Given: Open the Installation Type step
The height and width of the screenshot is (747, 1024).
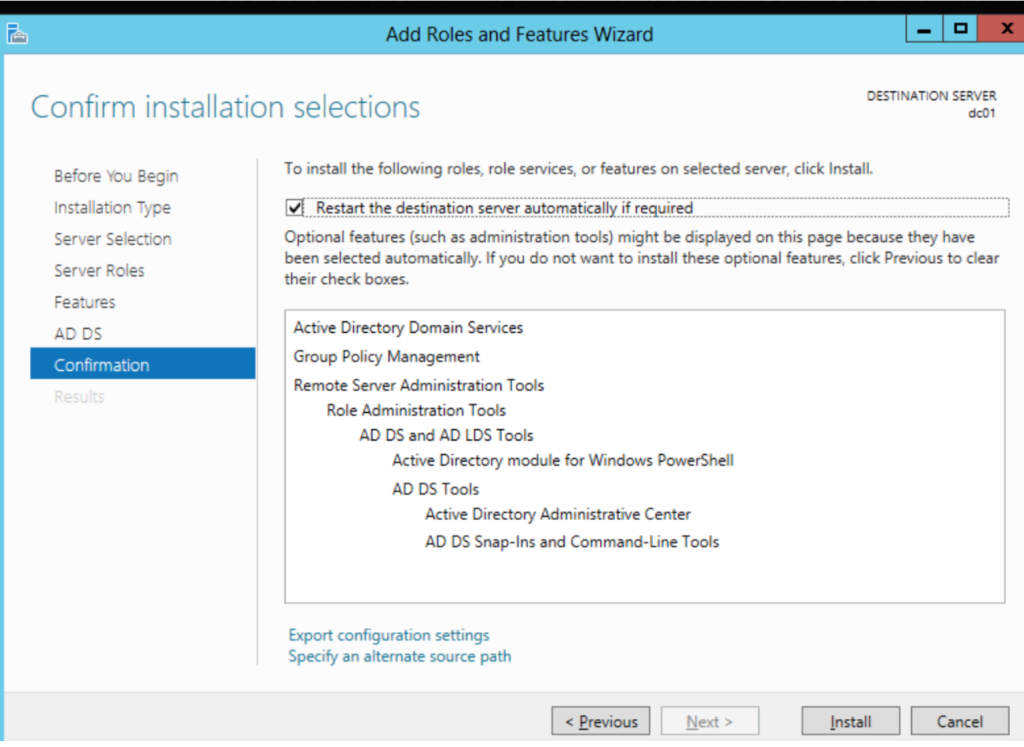Looking at the screenshot, I should (x=112, y=208).
